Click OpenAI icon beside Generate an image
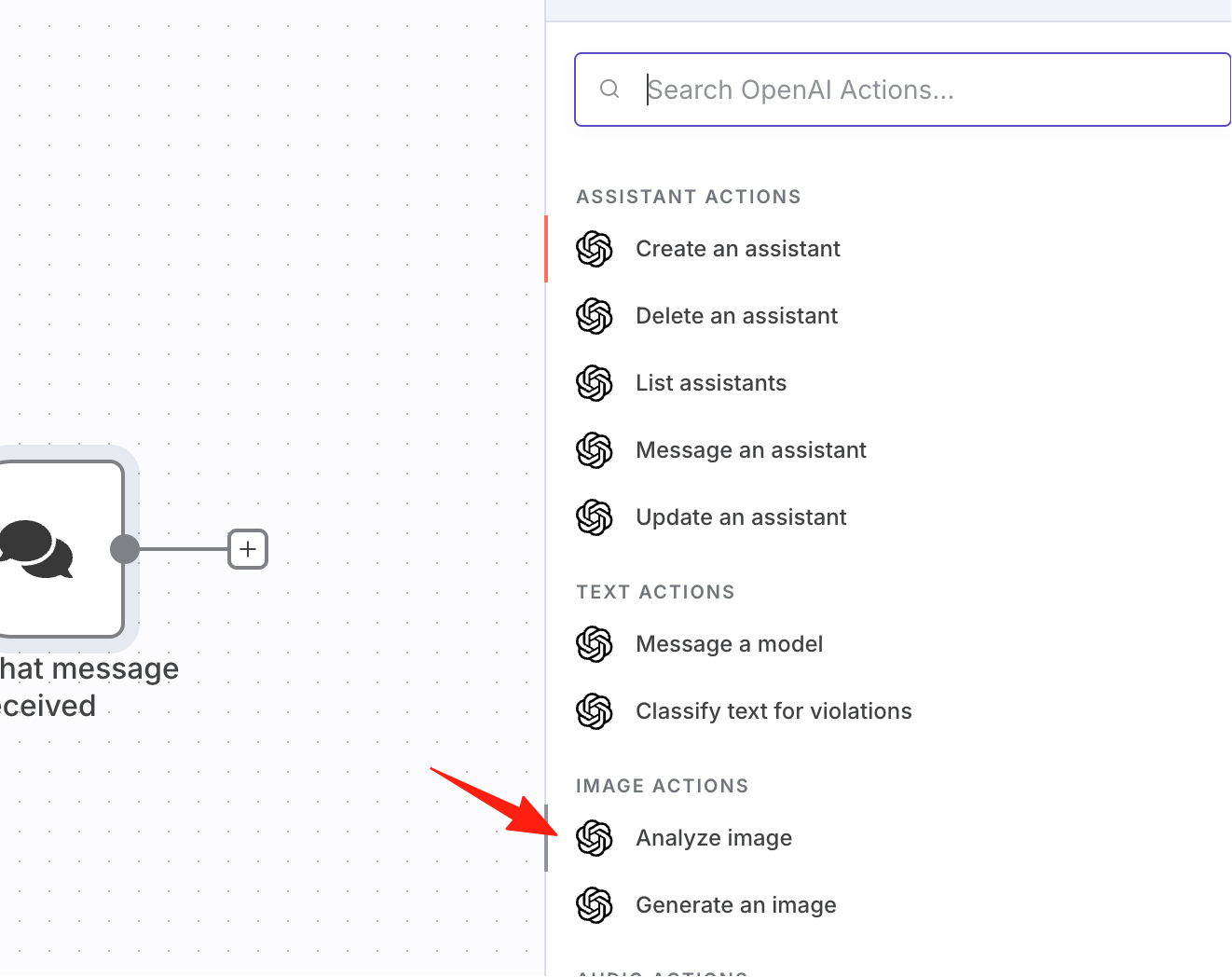 click(595, 905)
